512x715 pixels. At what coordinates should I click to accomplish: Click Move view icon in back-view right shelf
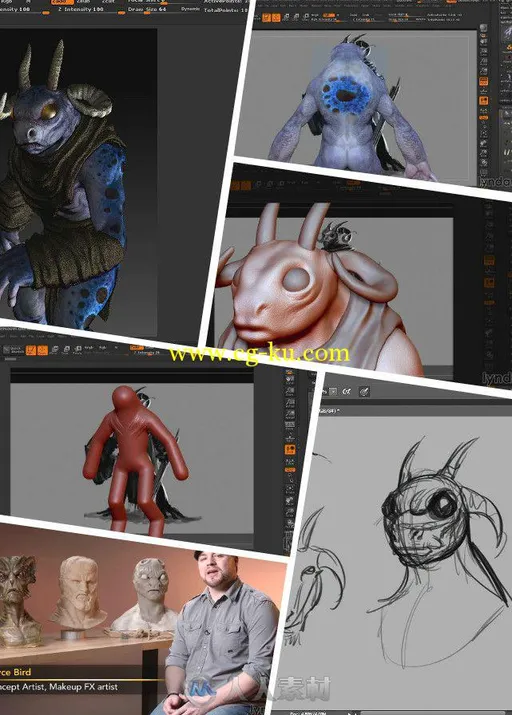(x=484, y=143)
